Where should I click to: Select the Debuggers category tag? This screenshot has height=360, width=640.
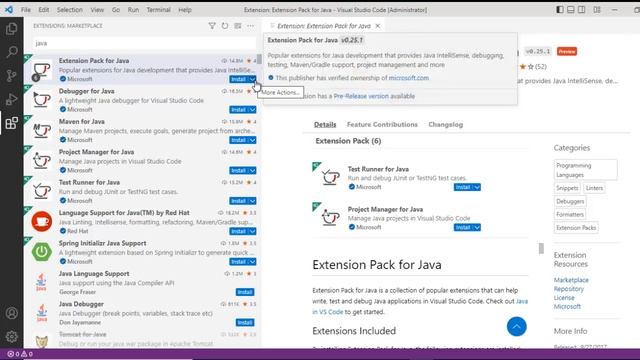click(570, 201)
